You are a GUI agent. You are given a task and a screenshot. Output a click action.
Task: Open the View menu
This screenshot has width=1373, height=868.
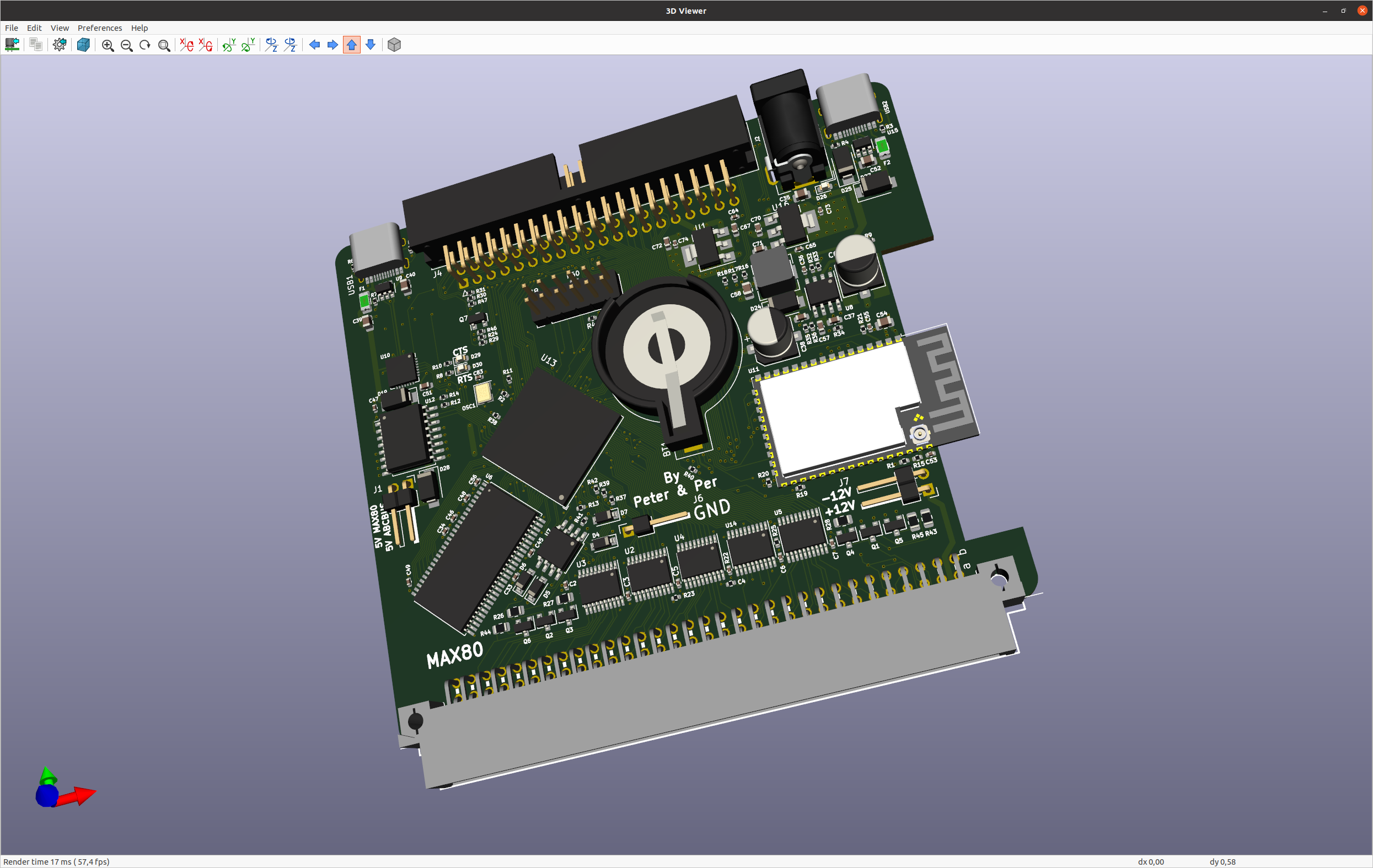coord(60,28)
